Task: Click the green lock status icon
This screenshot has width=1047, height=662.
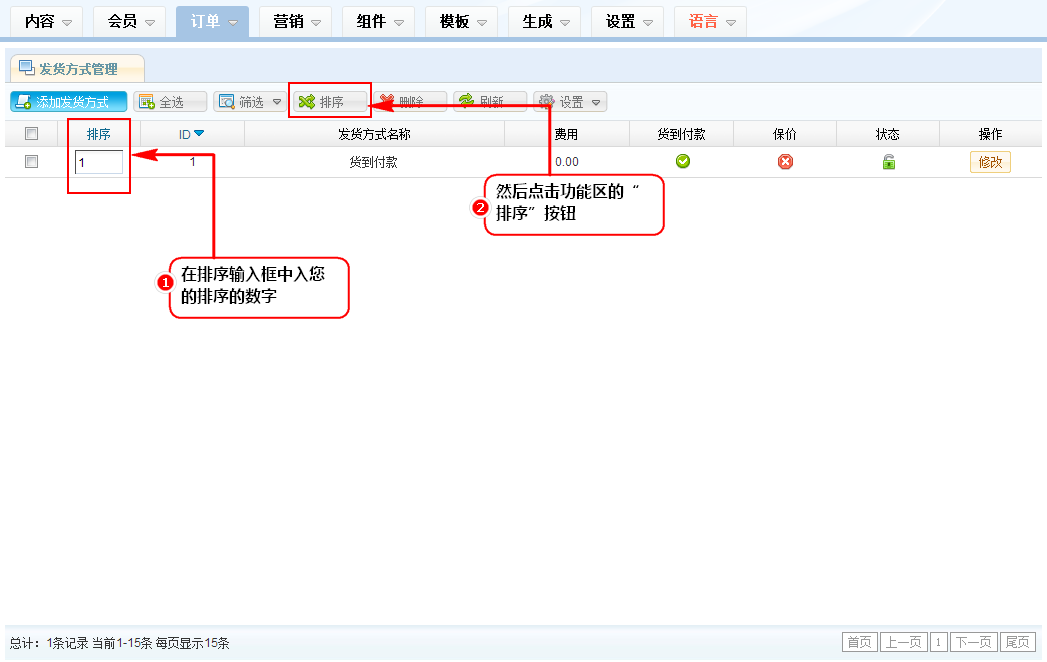Action: (x=888, y=162)
